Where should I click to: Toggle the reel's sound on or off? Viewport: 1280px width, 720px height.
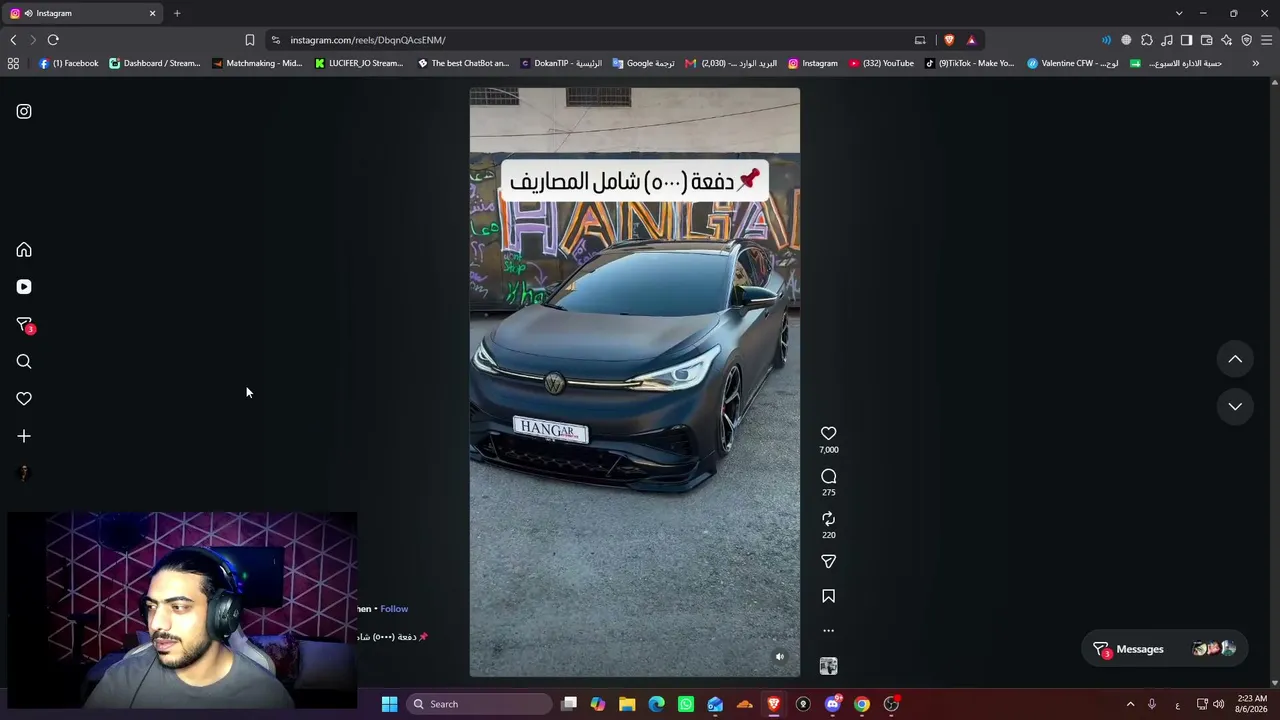tap(780, 657)
